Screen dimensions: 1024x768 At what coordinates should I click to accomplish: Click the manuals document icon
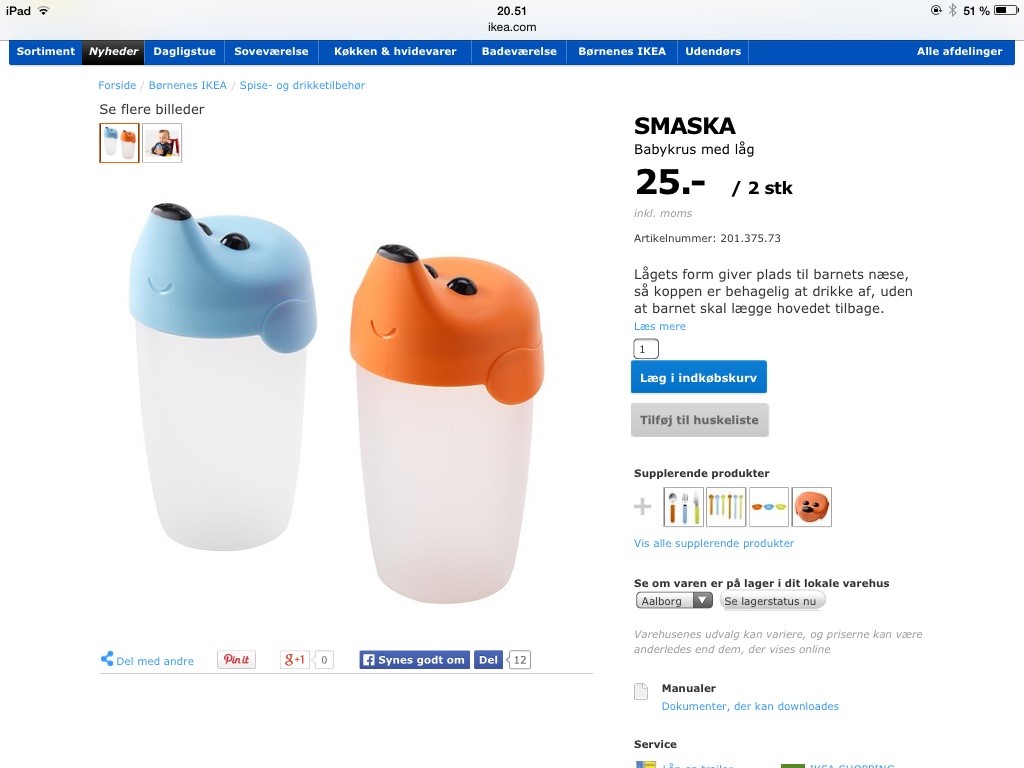pyautogui.click(x=641, y=691)
